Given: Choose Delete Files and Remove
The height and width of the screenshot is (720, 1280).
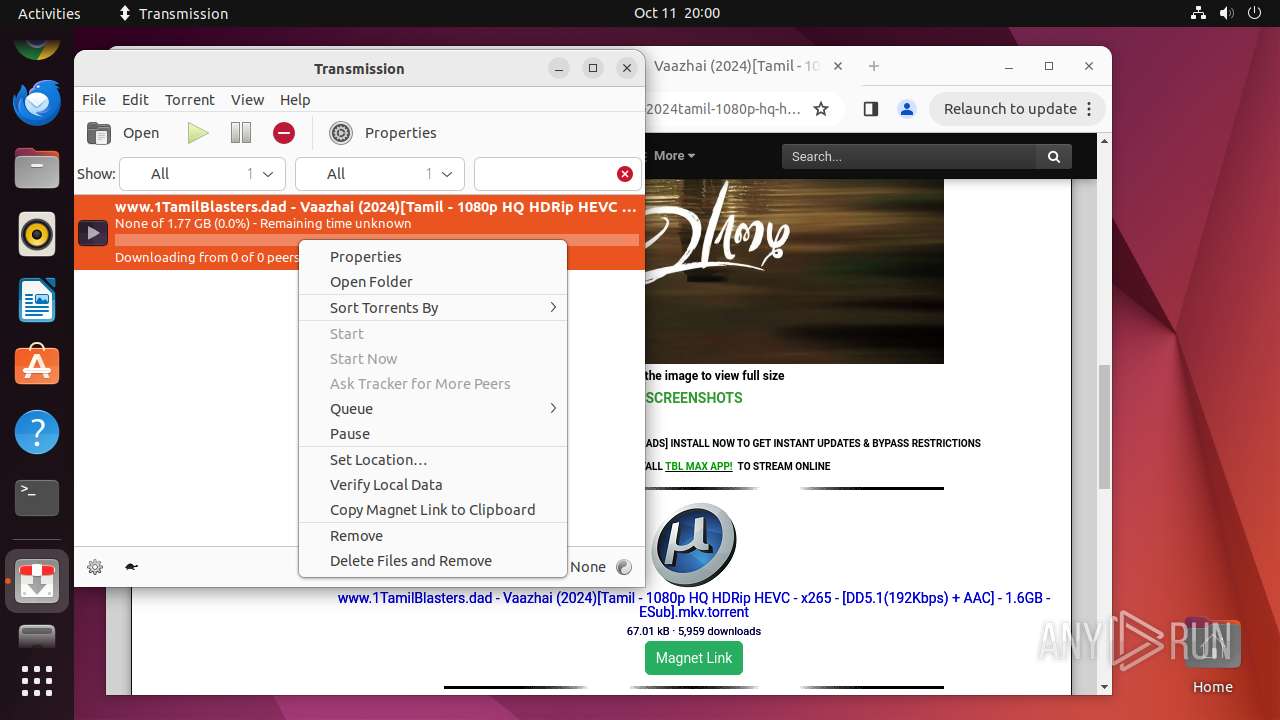Looking at the screenshot, I should pyautogui.click(x=433, y=561).
